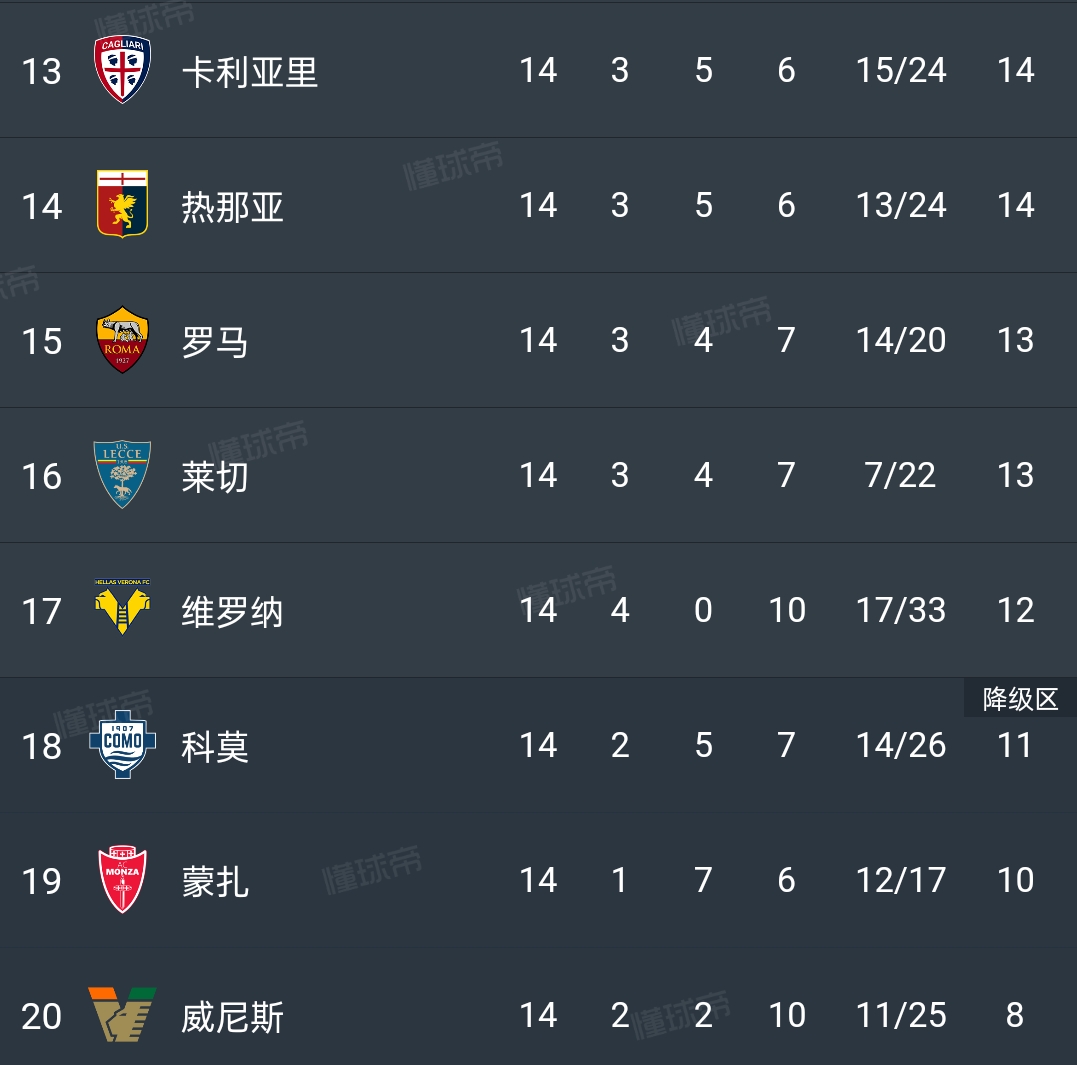Tap rank number 13 in standings
The width and height of the screenshot is (1077, 1065).
[x=41, y=72]
